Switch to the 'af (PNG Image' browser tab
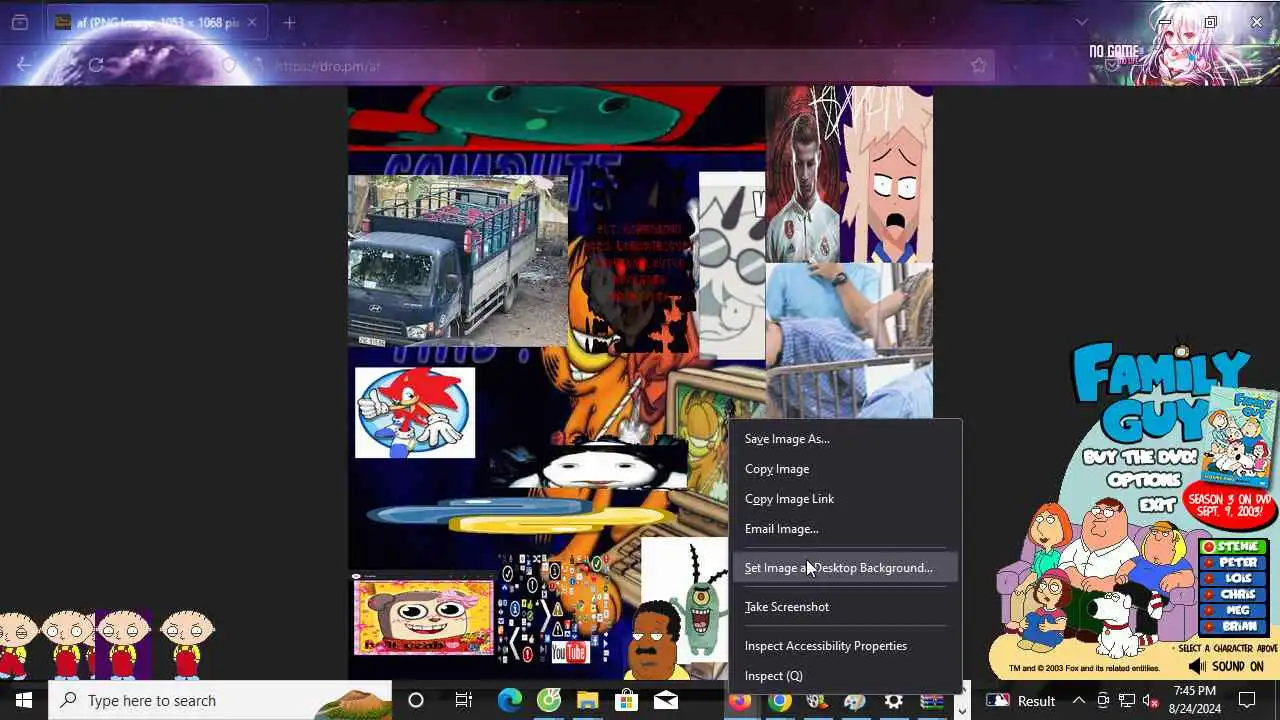This screenshot has width=1280, height=720. pyautogui.click(x=156, y=22)
